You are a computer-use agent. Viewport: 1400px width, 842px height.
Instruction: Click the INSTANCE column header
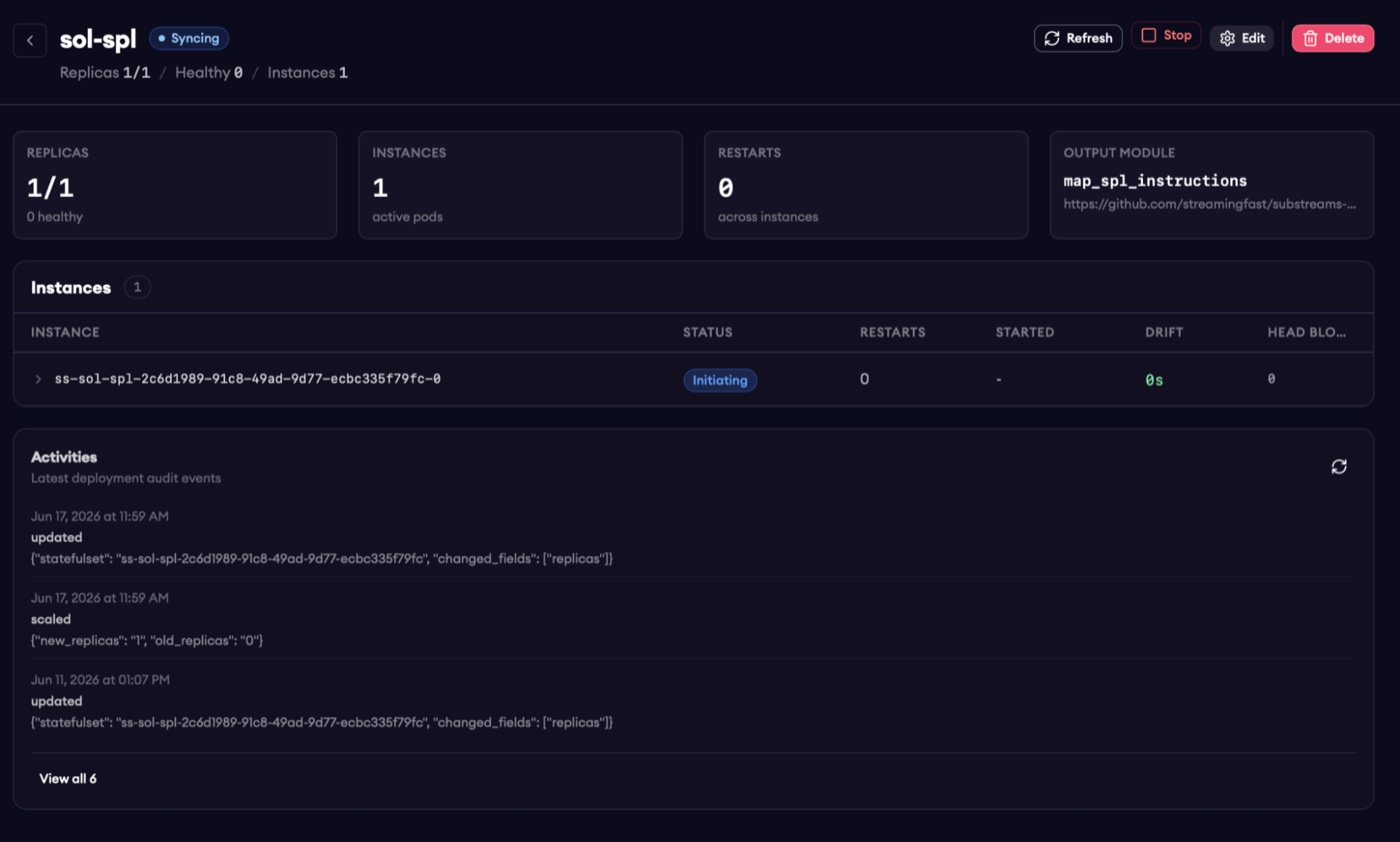(65, 332)
